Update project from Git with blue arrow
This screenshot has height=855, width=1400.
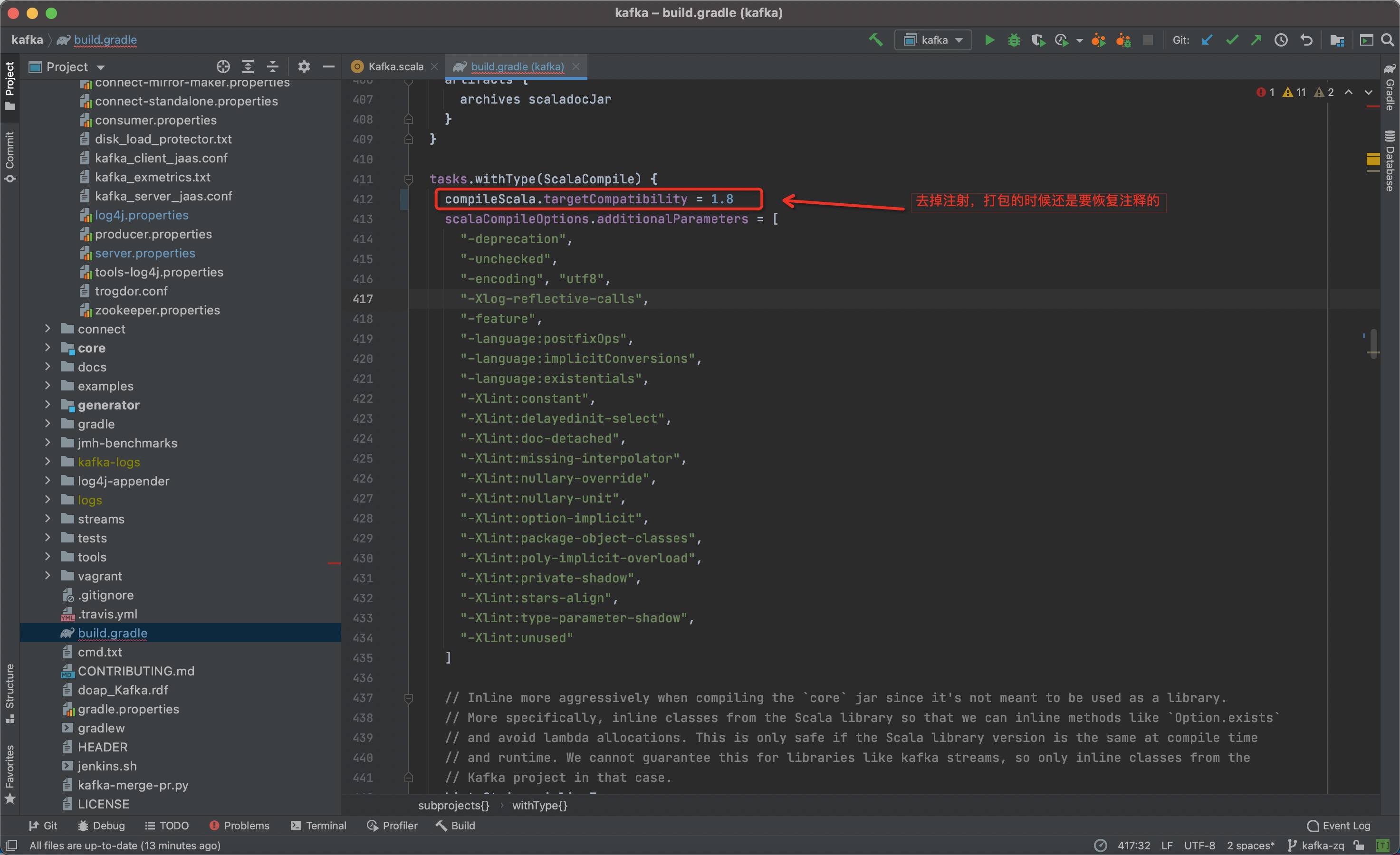pos(1208,40)
